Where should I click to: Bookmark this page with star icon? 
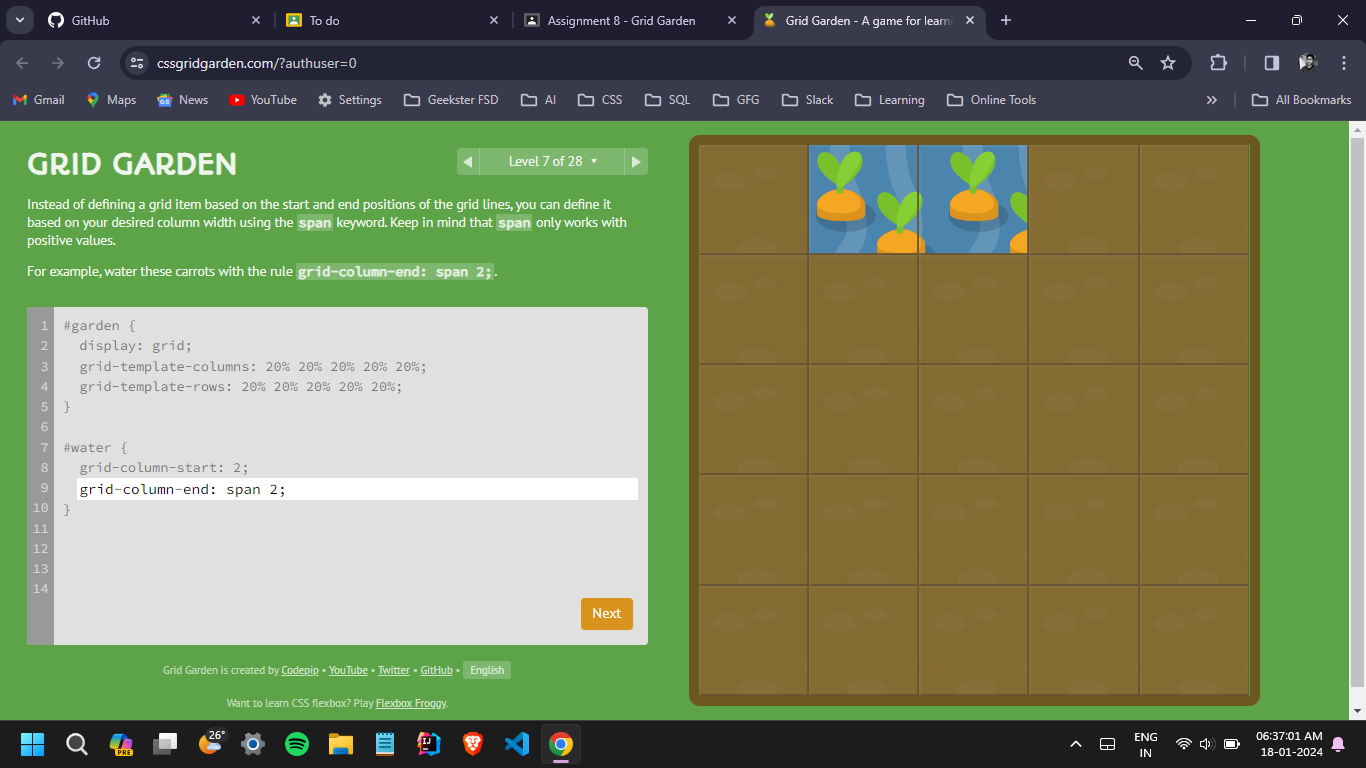click(x=1168, y=63)
